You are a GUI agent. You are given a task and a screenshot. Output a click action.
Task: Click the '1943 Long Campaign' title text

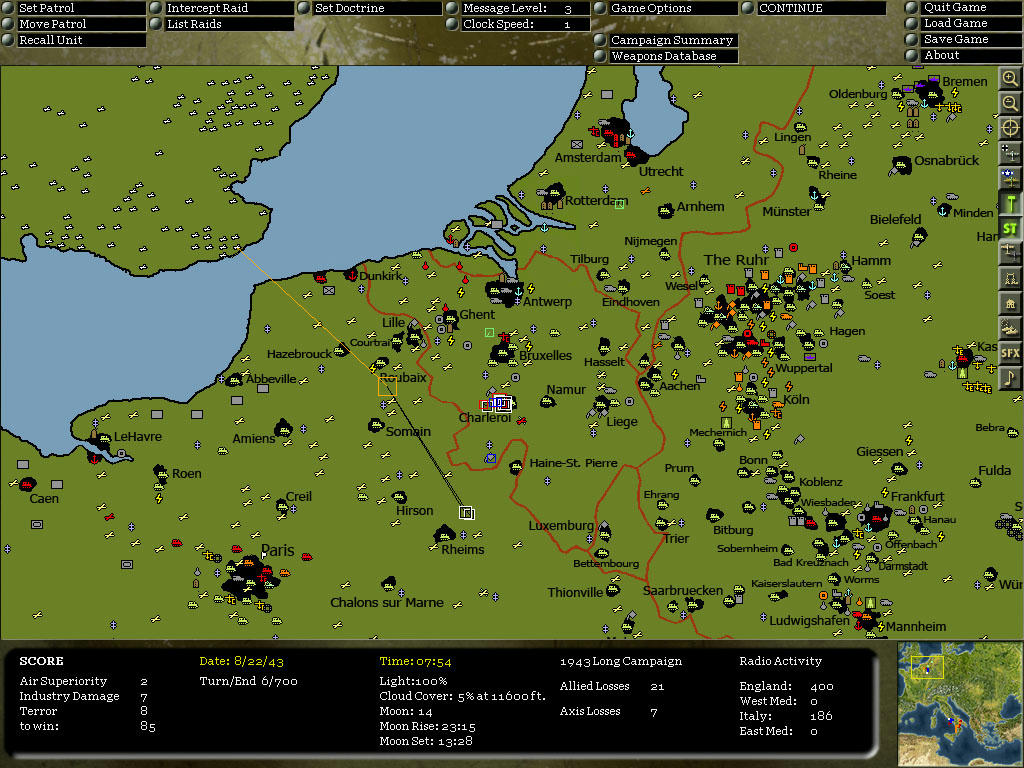coord(620,661)
